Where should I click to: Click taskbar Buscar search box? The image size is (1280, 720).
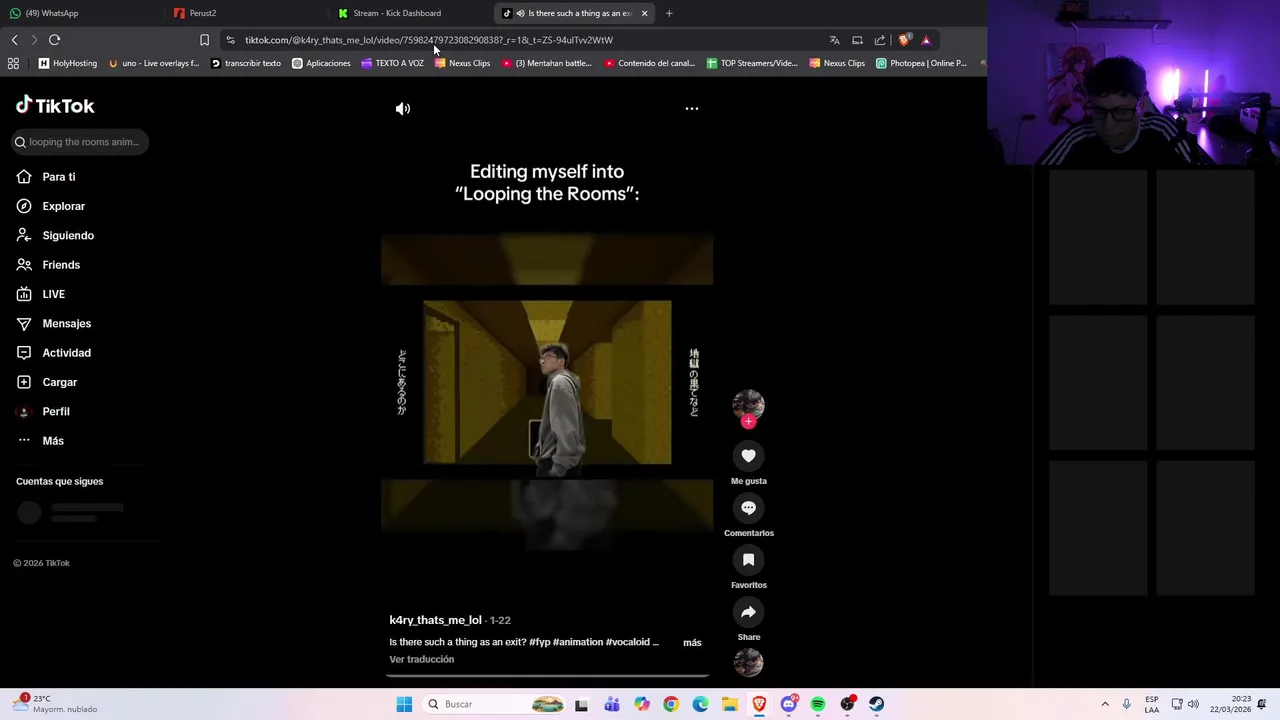point(495,704)
